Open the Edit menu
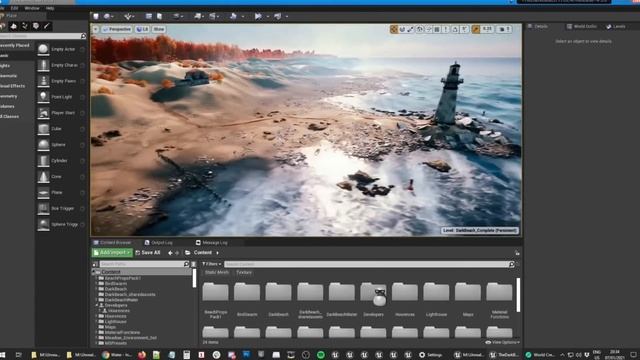This screenshot has height=360, width=640. [15, 8]
